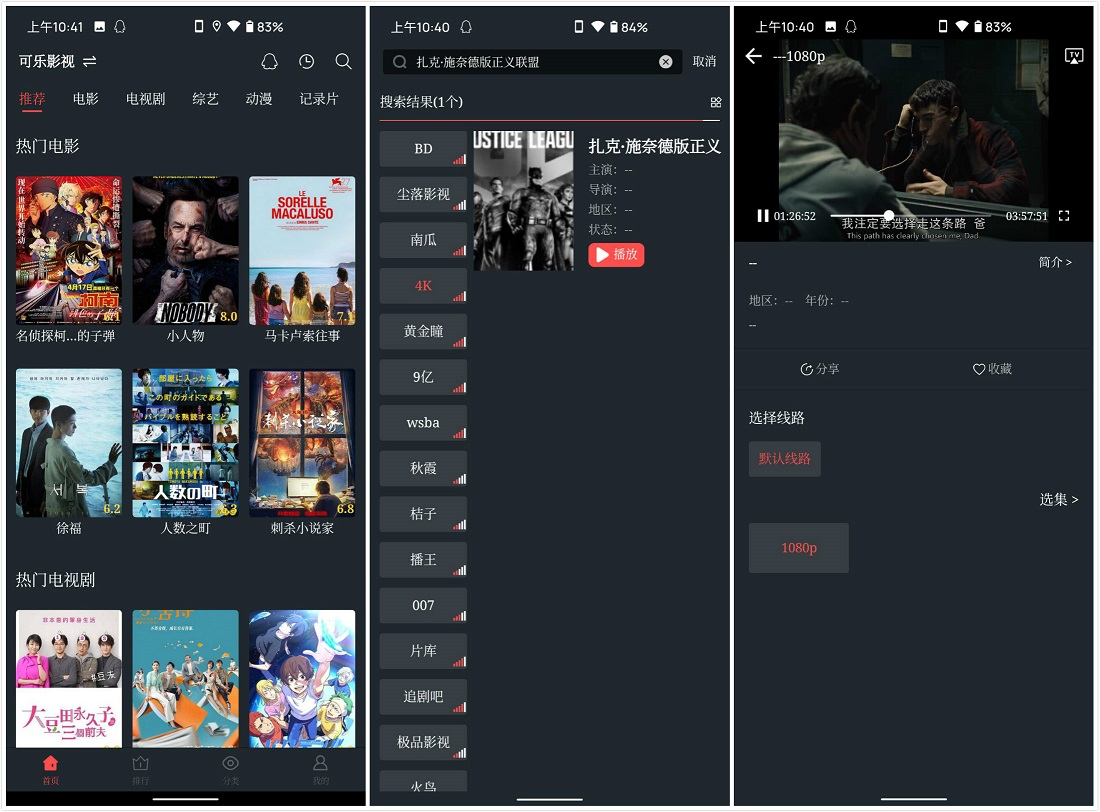Enter fullscreen with the expand icon
Viewport: 1100px width, 812px height.
click(x=1064, y=216)
